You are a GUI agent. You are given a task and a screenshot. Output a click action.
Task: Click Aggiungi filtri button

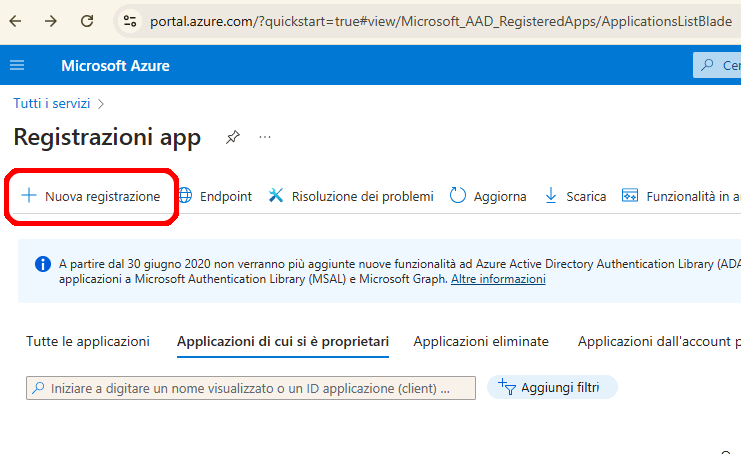tap(552, 387)
